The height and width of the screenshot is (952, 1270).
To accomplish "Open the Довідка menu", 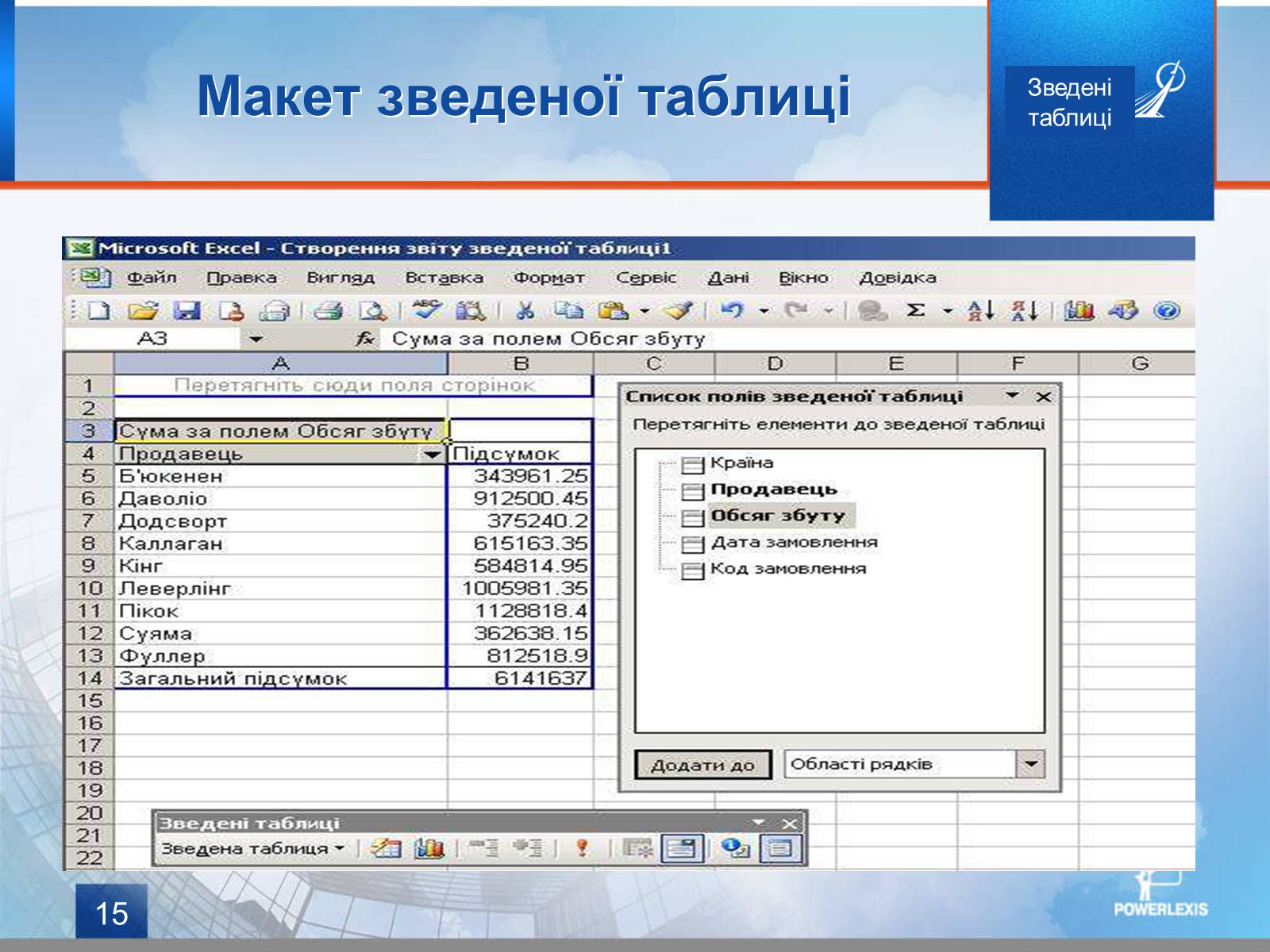I will (898, 278).
